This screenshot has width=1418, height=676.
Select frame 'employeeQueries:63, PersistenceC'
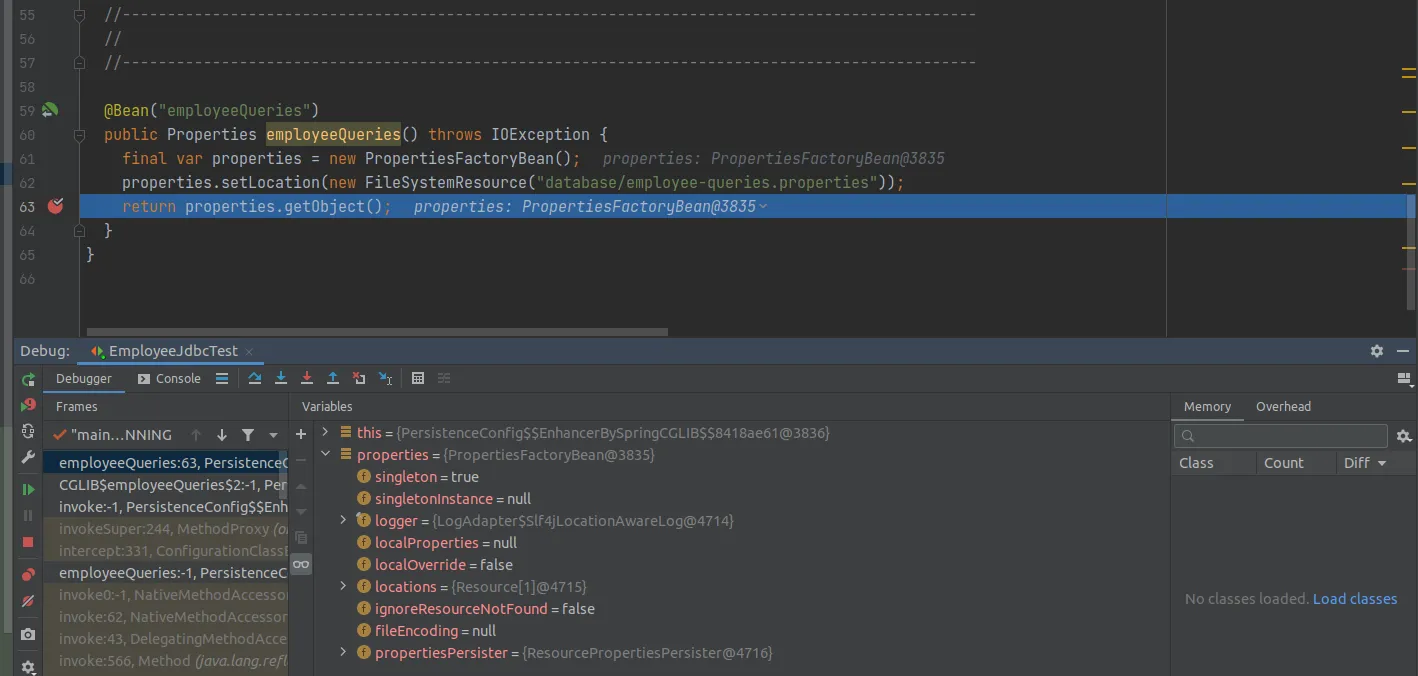pyautogui.click(x=166, y=463)
